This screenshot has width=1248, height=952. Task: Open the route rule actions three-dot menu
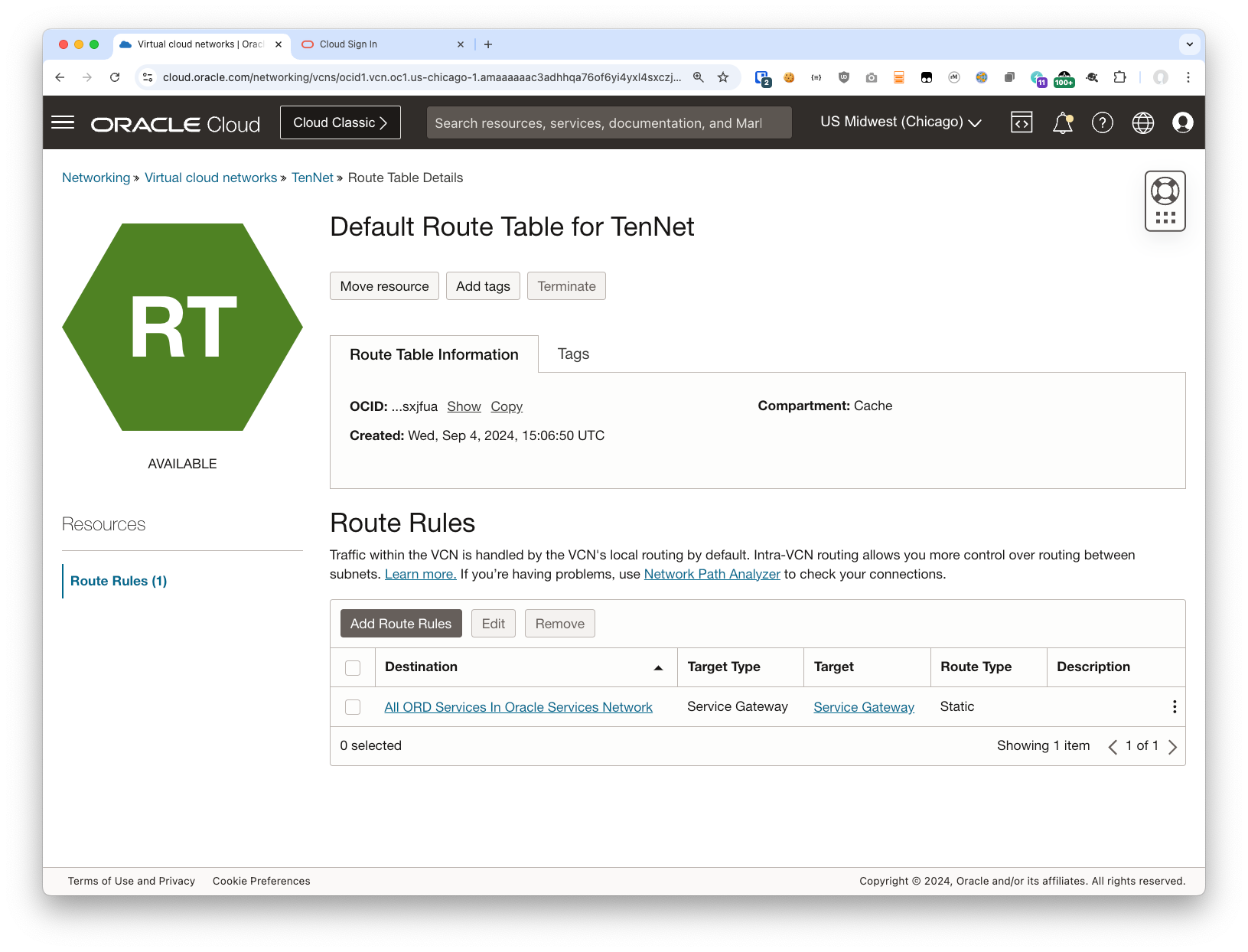(1175, 706)
